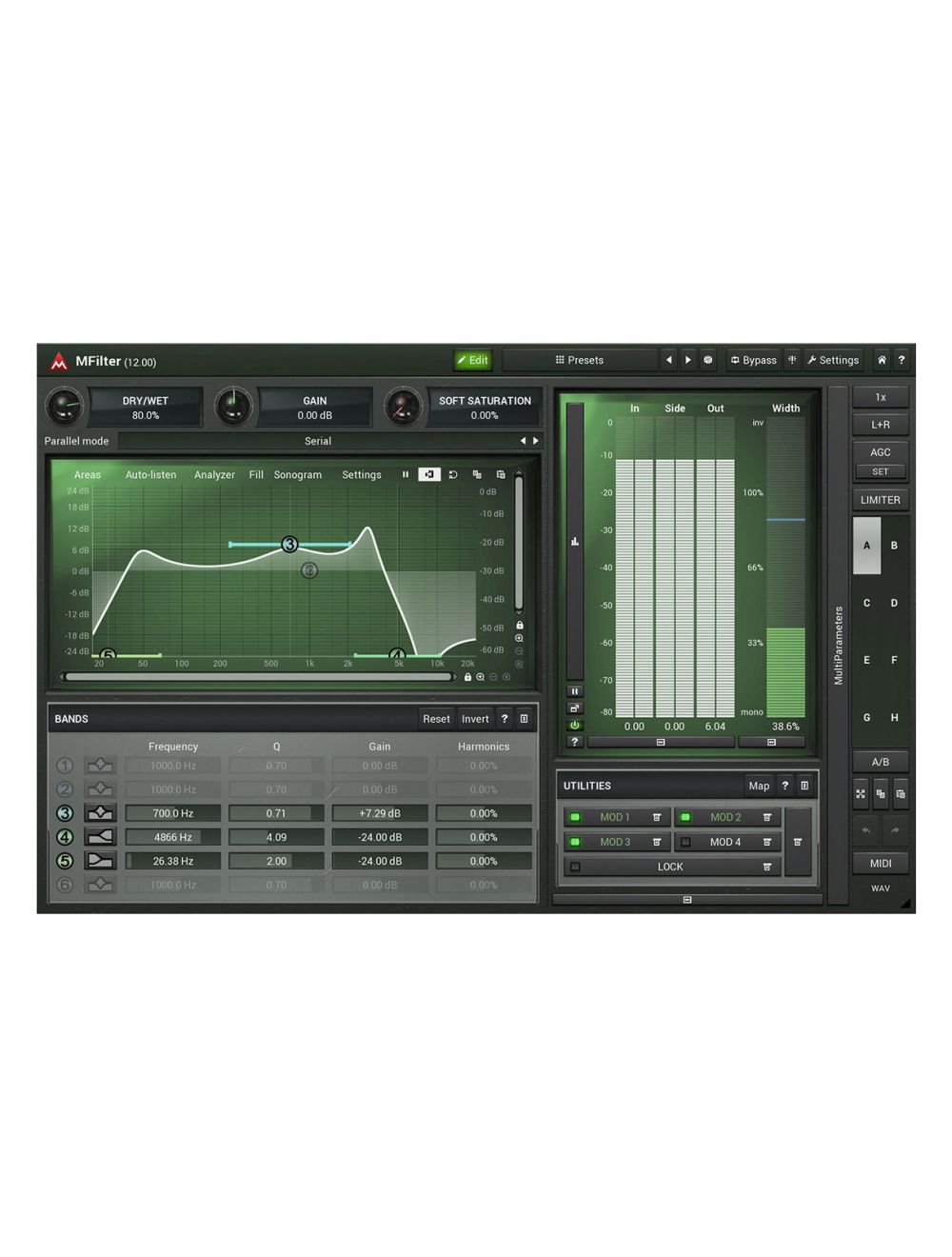The image size is (952, 1257).
Task: Click the undo arrow in the right panel
Action: point(864,829)
